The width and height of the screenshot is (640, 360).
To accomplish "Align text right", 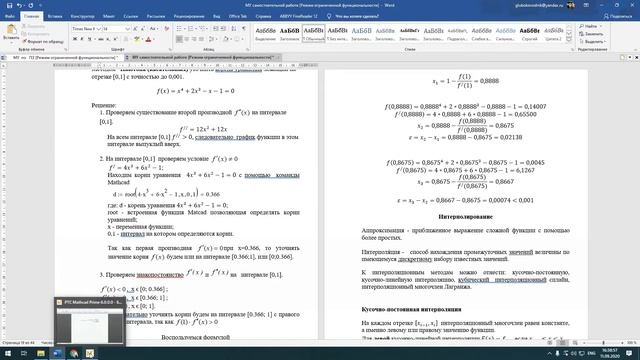I will (x=194, y=39).
